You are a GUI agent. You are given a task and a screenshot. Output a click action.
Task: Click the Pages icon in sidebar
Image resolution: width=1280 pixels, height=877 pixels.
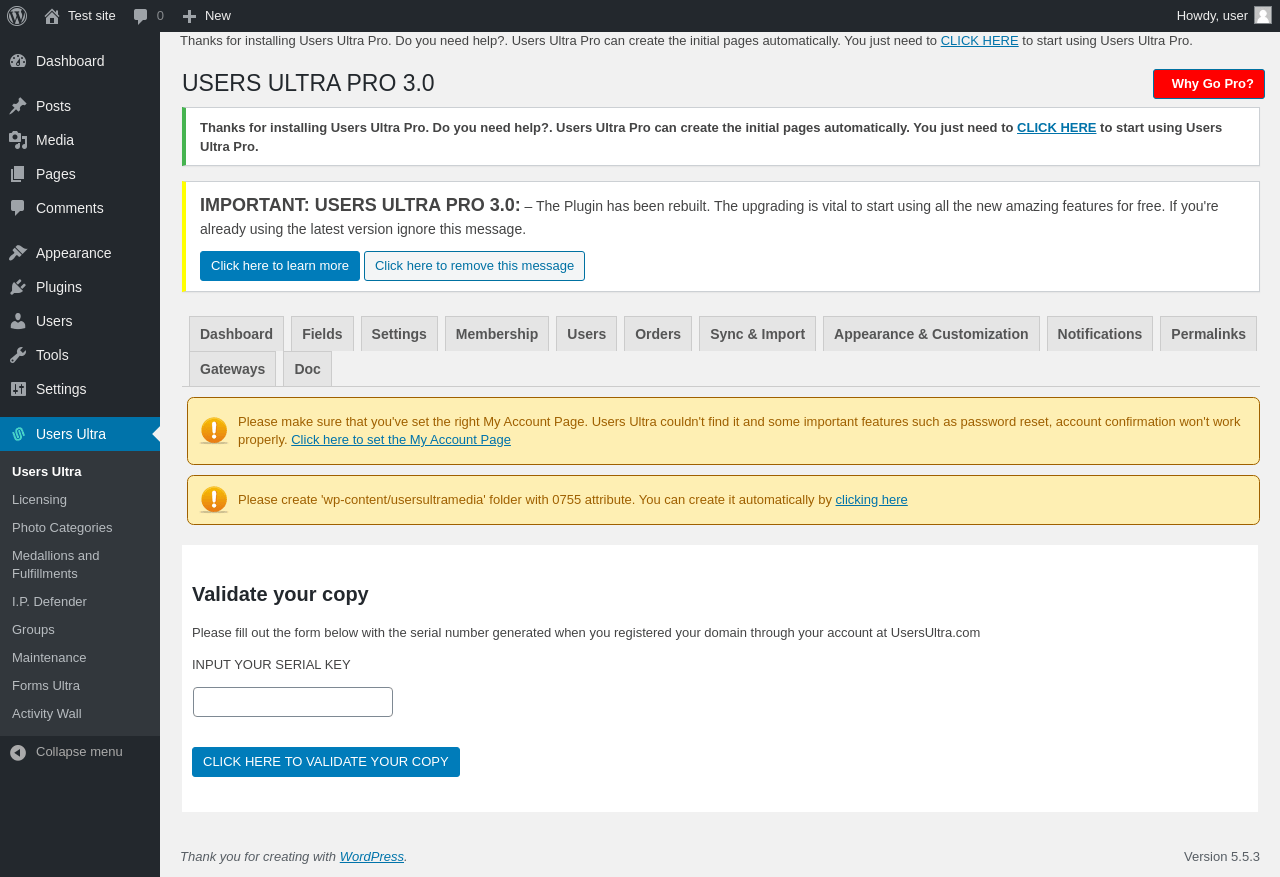coord(18,174)
